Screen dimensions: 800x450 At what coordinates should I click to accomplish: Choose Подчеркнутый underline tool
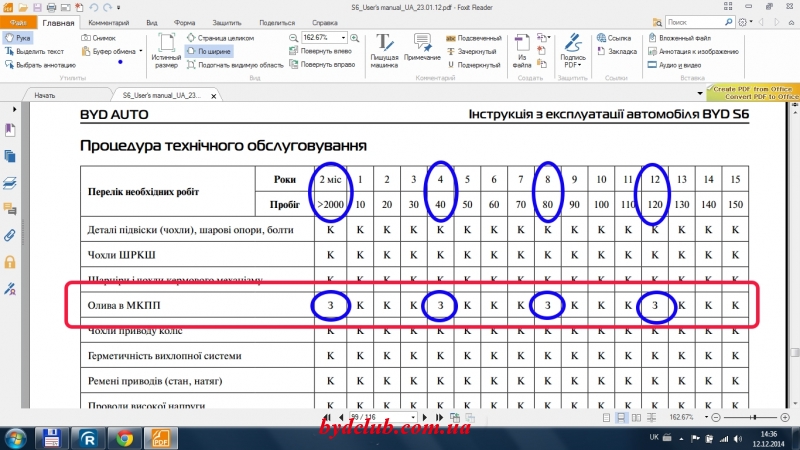click(x=474, y=65)
